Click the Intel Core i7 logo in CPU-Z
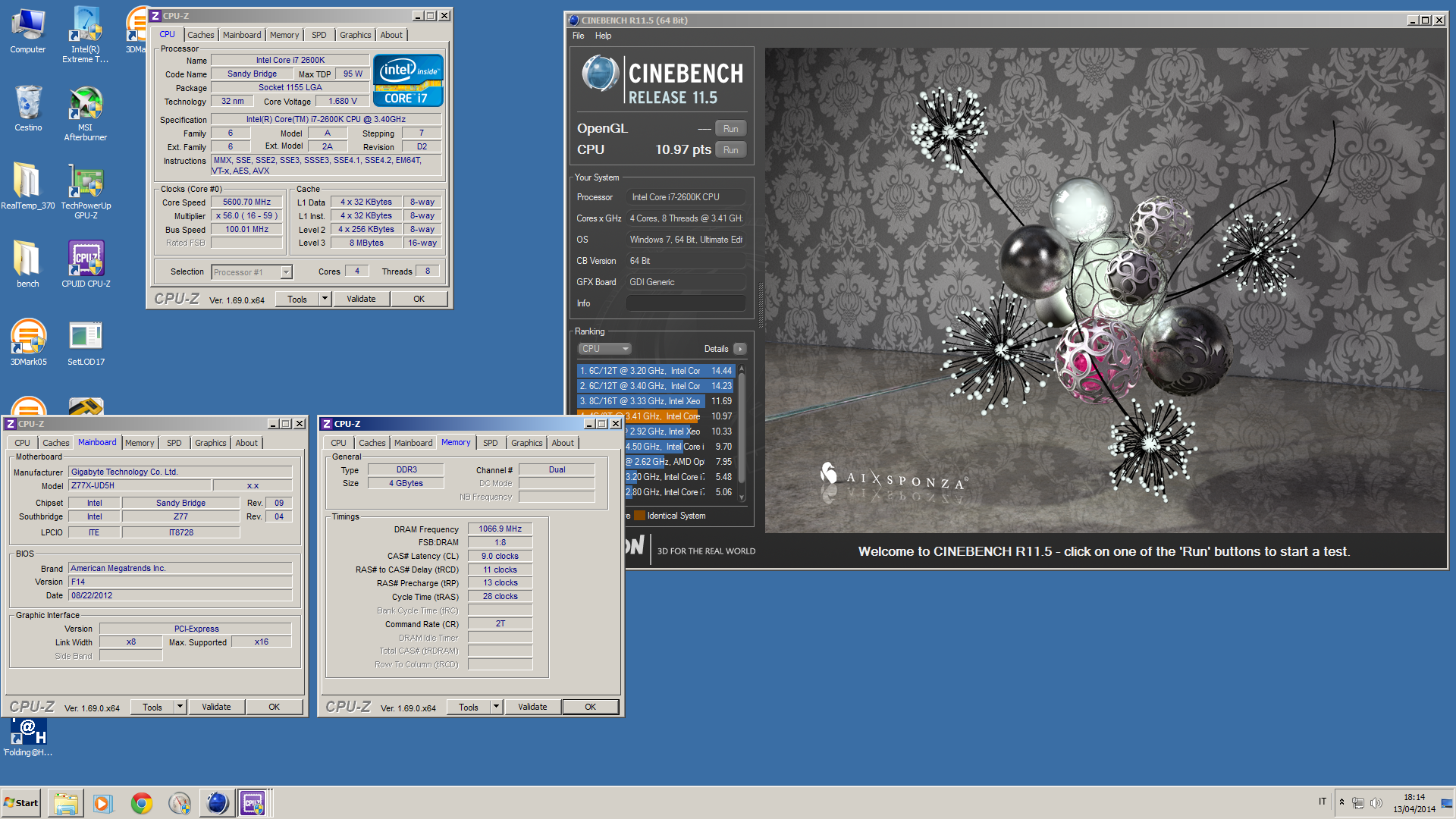 pyautogui.click(x=408, y=80)
